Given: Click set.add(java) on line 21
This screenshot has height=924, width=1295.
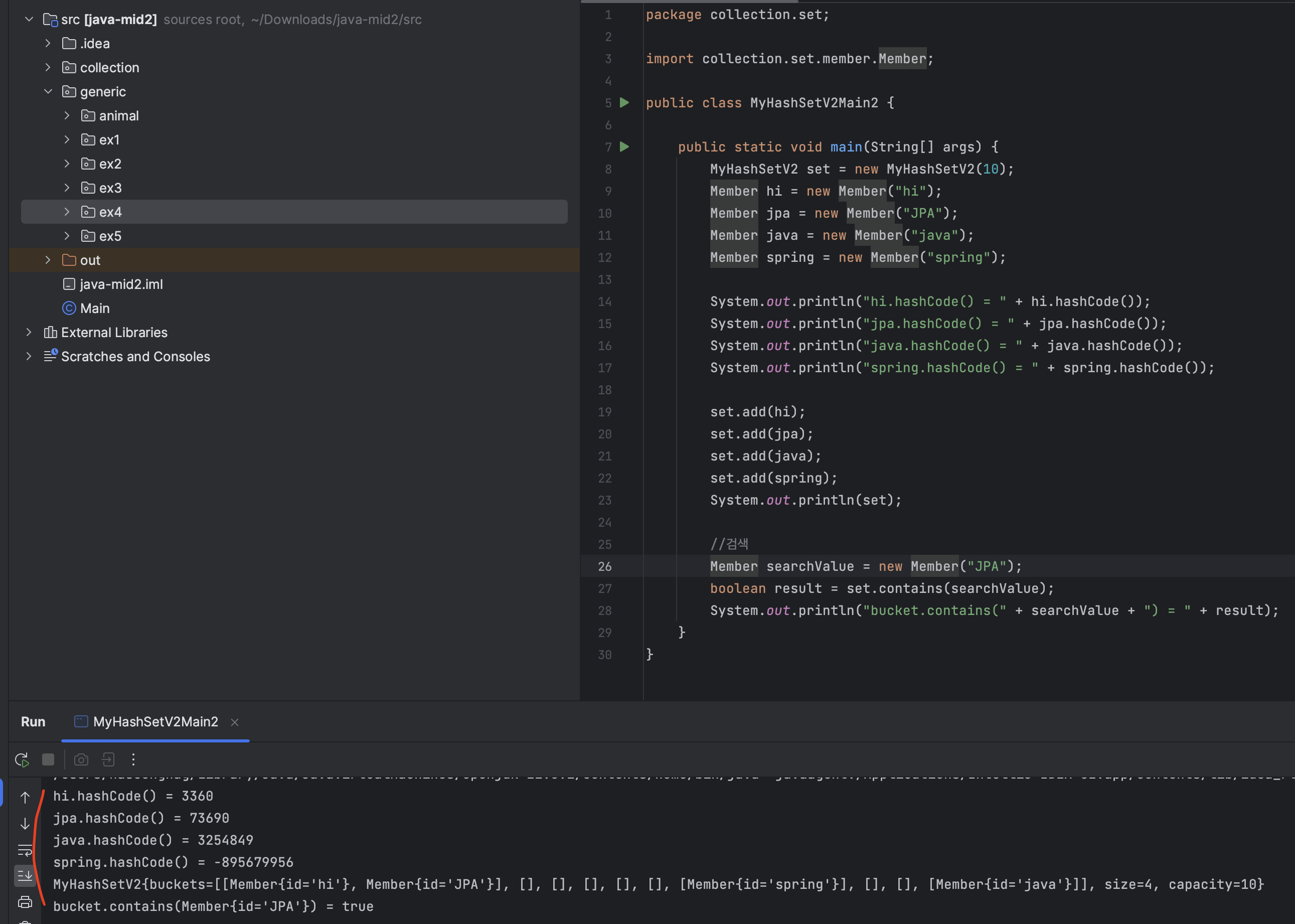Looking at the screenshot, I should [x=765, y=456].
